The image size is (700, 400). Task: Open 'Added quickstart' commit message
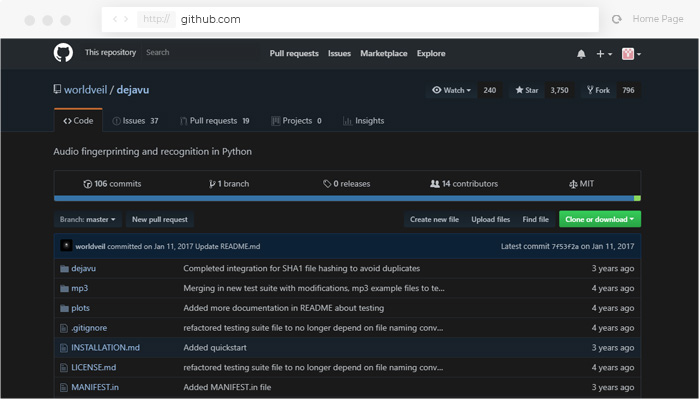click(215, 348)
